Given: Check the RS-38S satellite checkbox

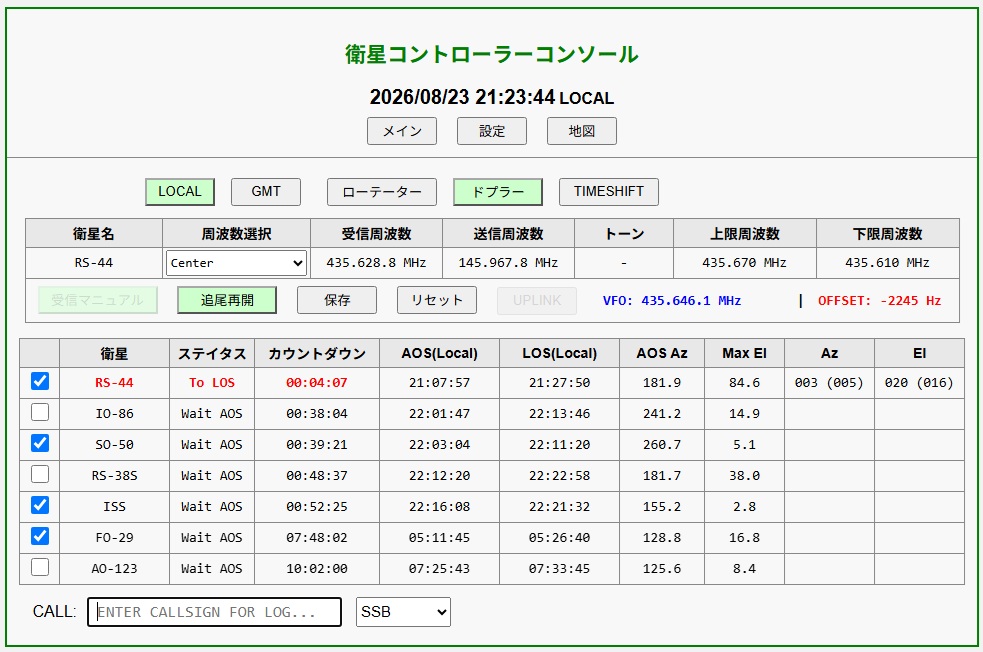Looking at the screenshot, I should (x=40, y=475).
